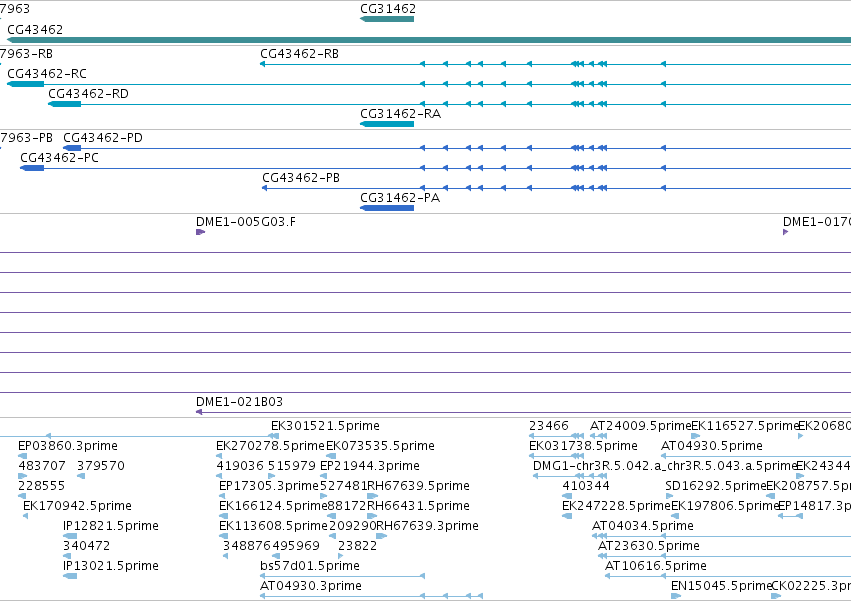Click EST EK270278.5prime
851x601 pixels.
pos(270,446)
